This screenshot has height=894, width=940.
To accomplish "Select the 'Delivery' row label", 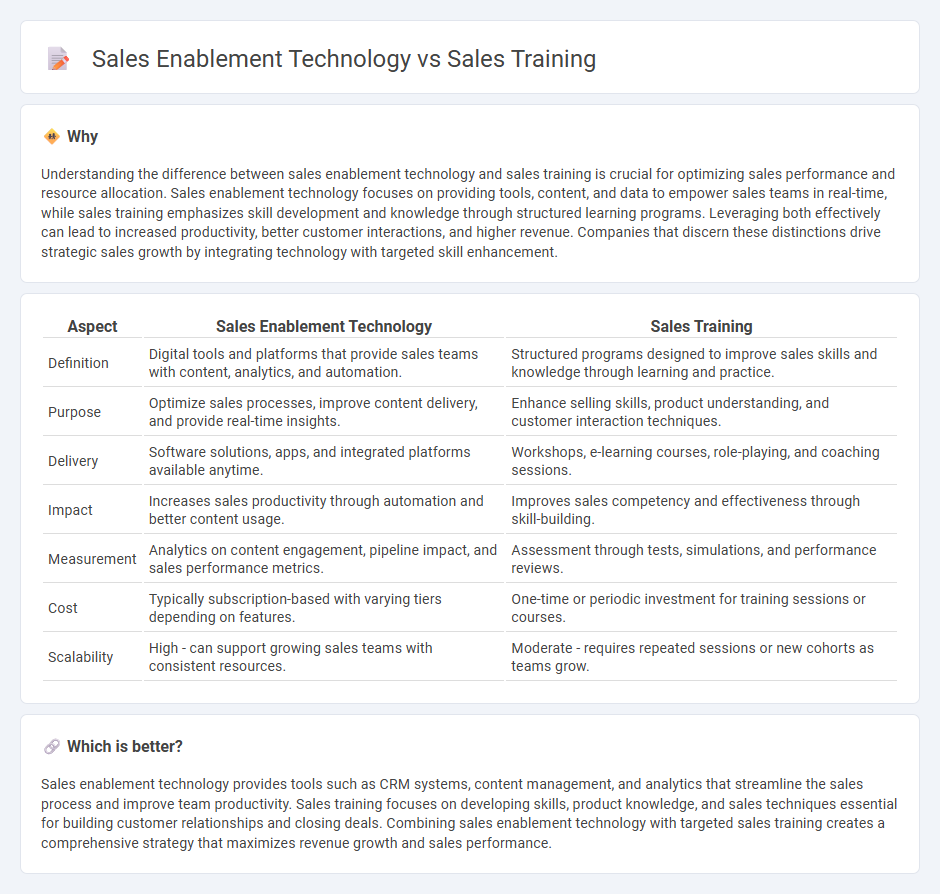I will click(x=73, y=461).
